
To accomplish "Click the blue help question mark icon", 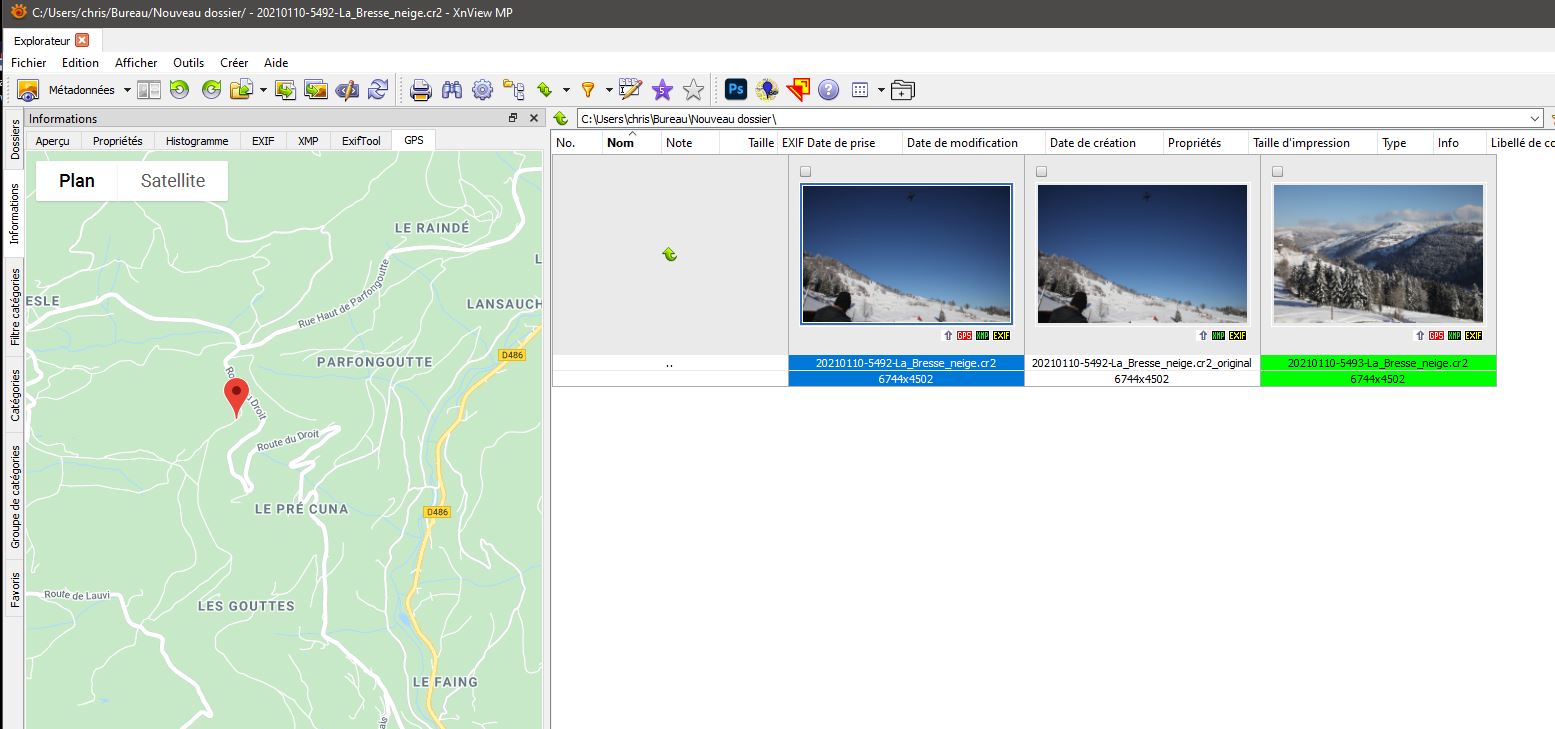I will pos(828,90).
